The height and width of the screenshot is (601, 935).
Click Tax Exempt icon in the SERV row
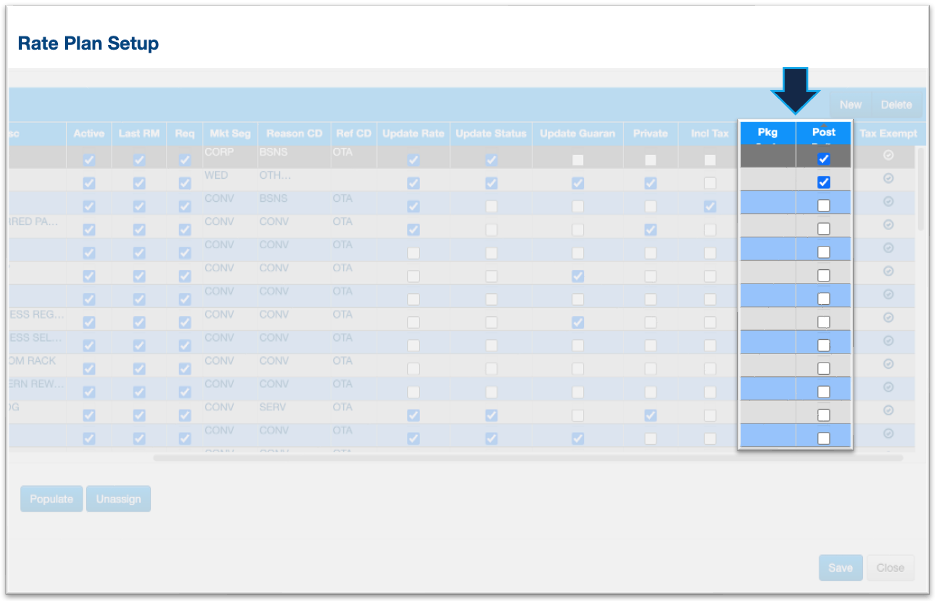(888, 410)
